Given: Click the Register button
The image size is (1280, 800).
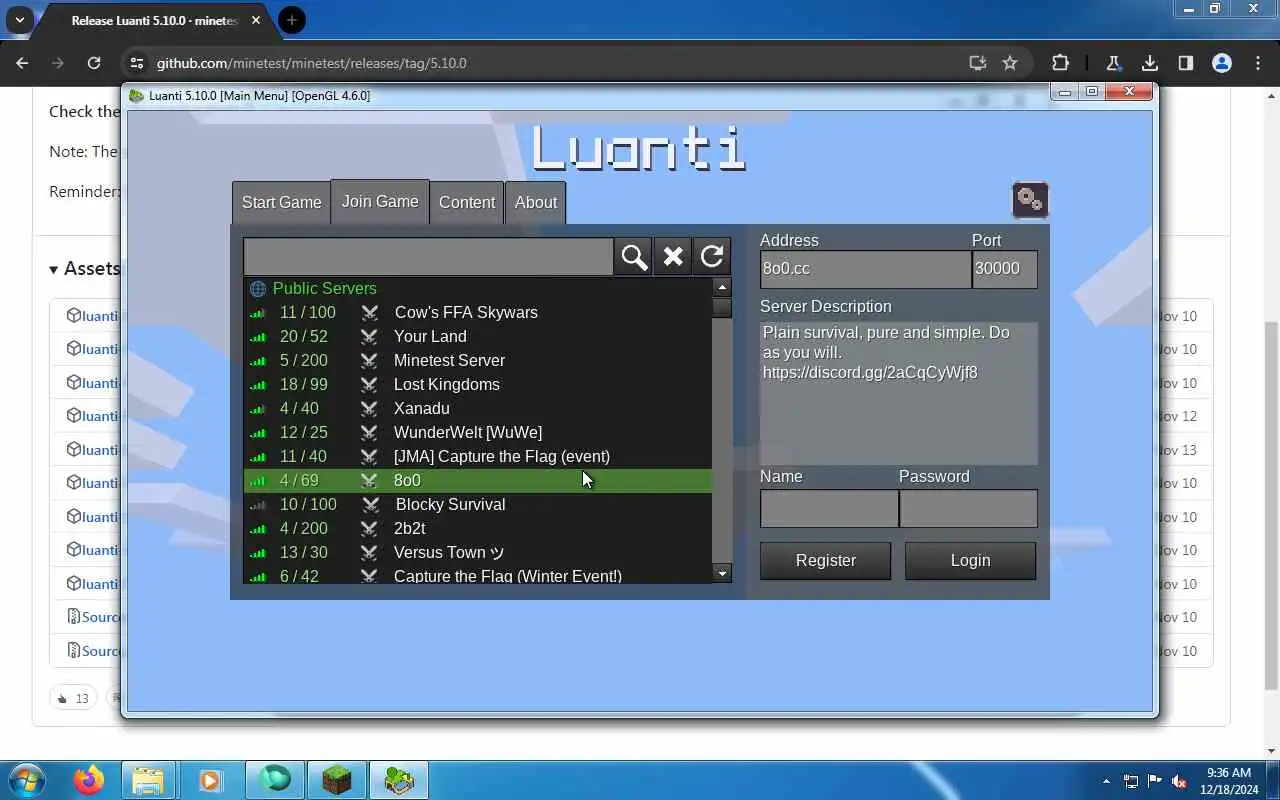Looking at the screenshot, I should click(825, 561).
